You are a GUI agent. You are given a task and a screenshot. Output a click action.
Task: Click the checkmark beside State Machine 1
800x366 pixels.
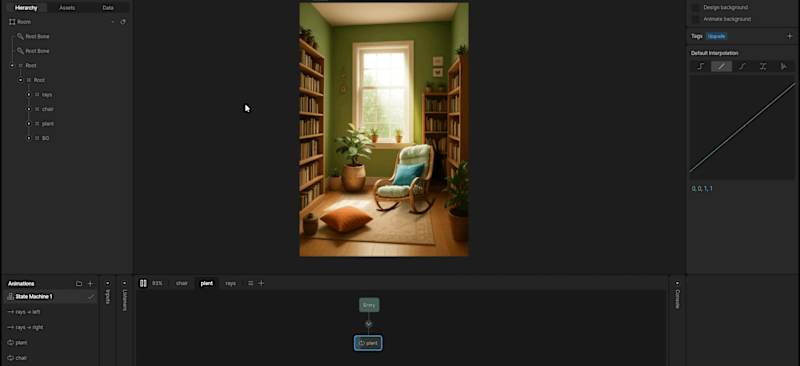(91, 297)
